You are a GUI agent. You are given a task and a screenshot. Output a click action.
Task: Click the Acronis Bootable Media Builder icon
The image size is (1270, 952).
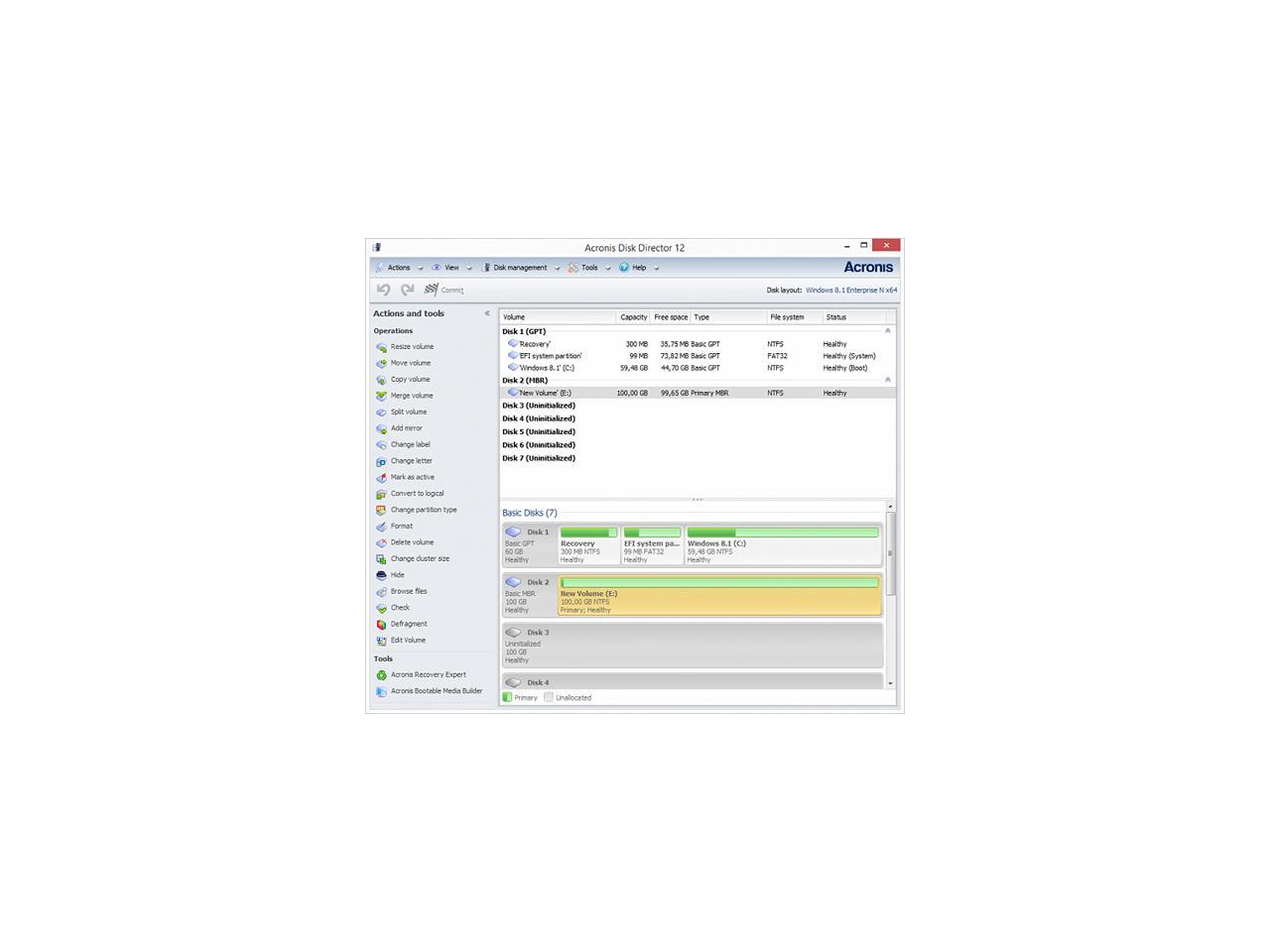click(381, 691)
